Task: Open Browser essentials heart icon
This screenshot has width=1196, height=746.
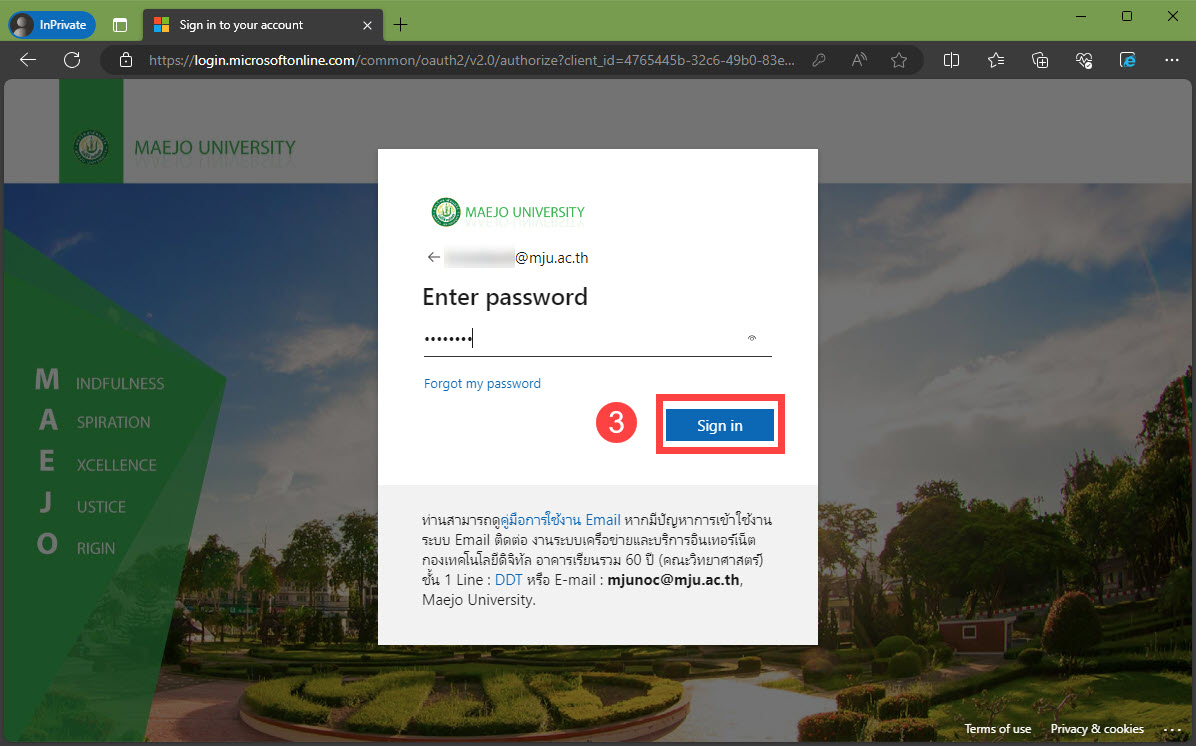Action: (x=1084, y=60)
